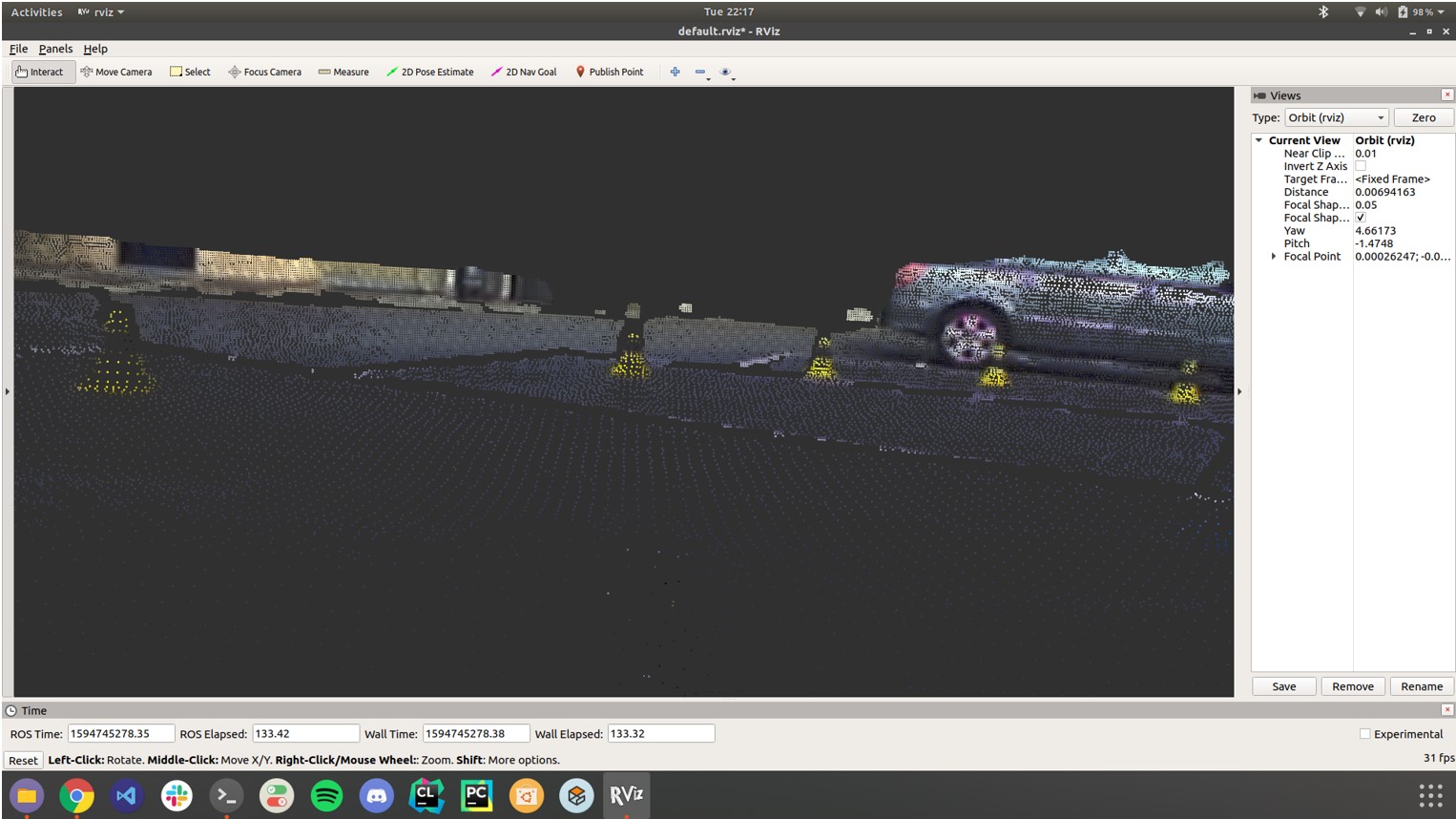1456x819 pixels.
Task: Select the Distance value 0.00694163
Action: [x=1385, y=192]
